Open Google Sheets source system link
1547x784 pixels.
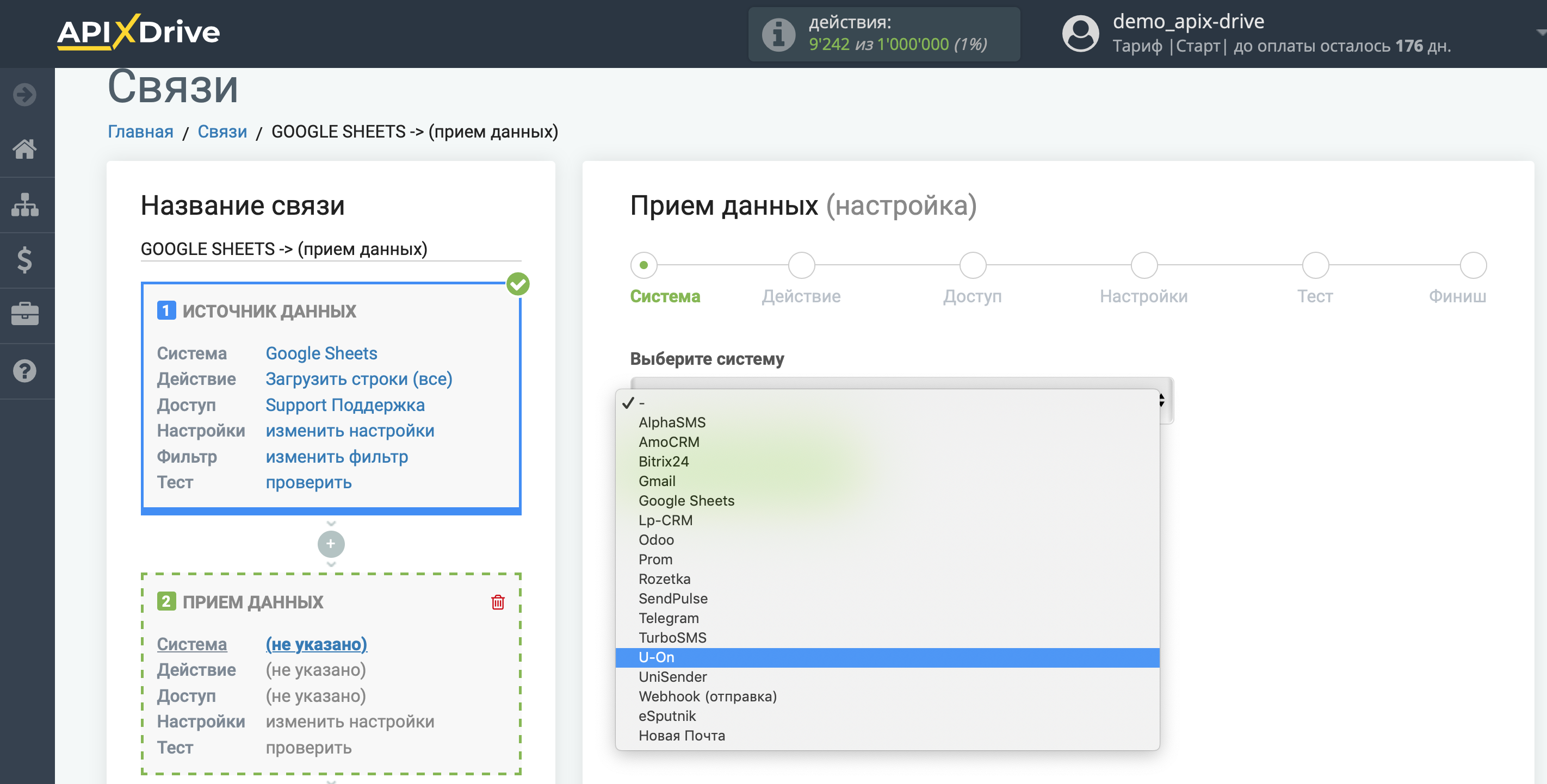(321, 353)
